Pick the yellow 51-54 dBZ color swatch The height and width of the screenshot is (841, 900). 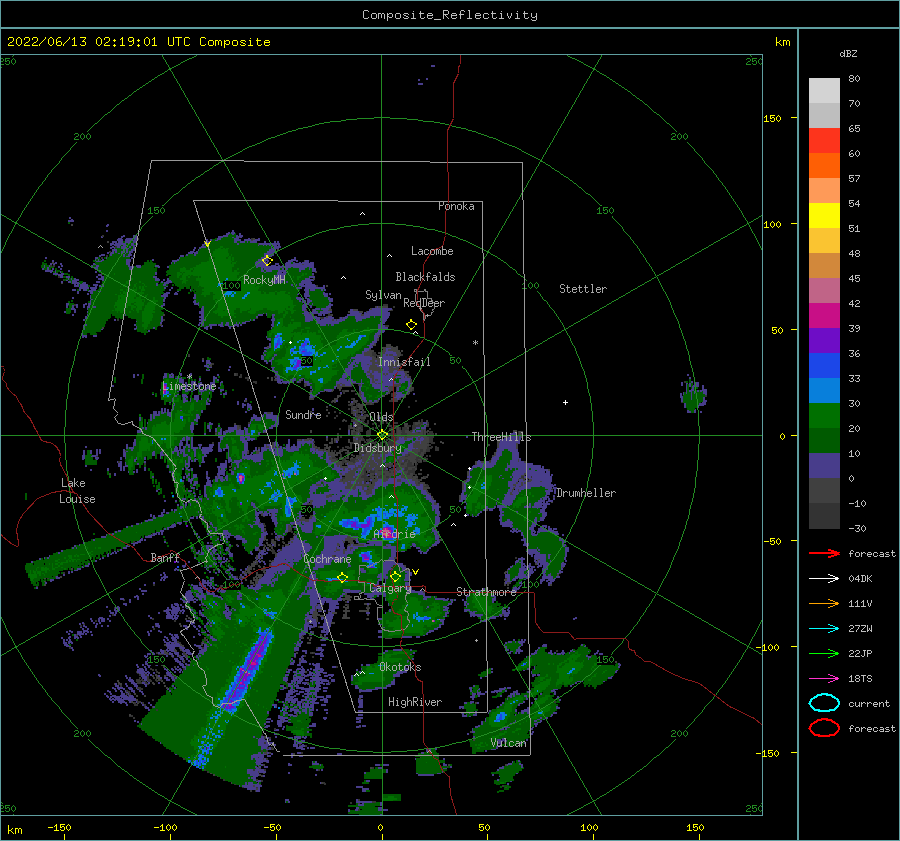point(824,216)
